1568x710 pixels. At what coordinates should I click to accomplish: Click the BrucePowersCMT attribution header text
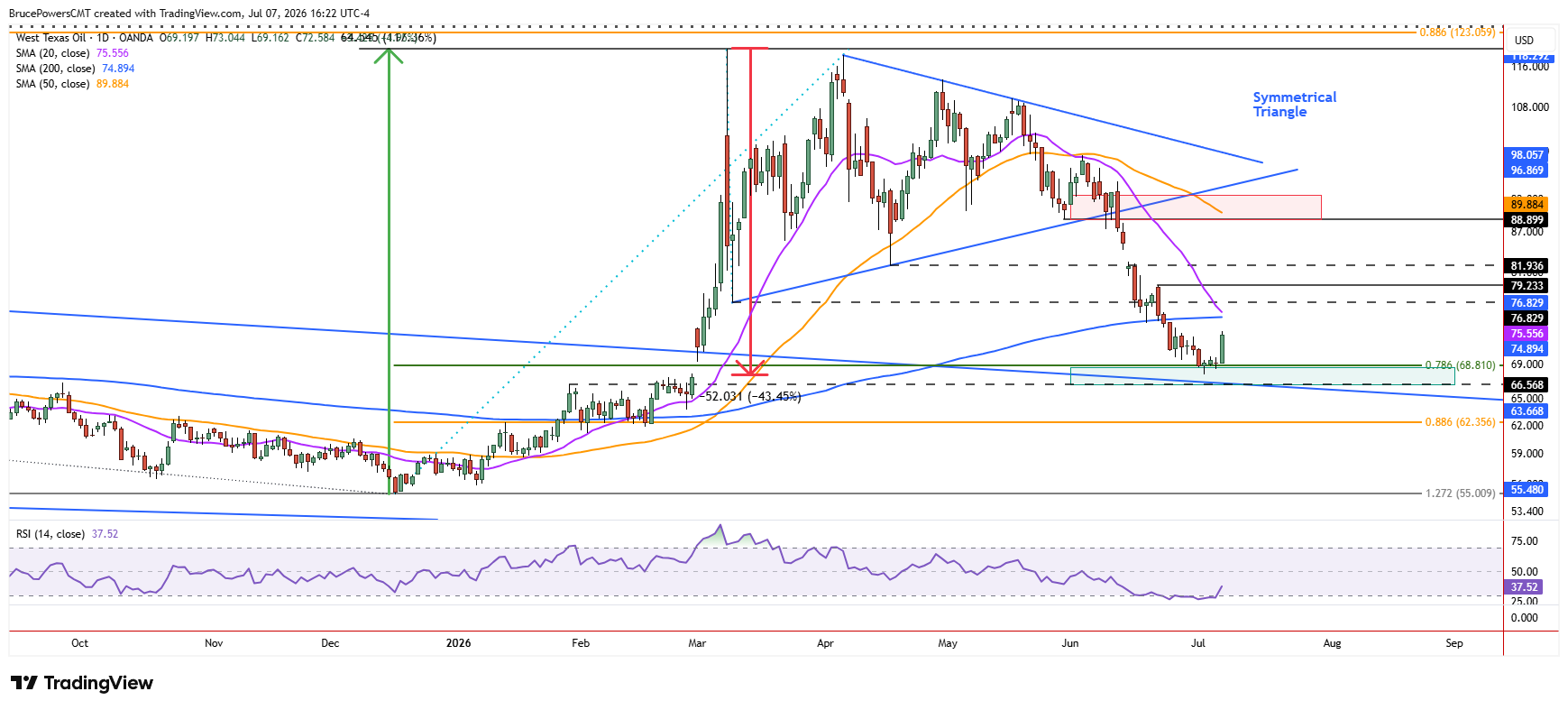coord(189,14)
